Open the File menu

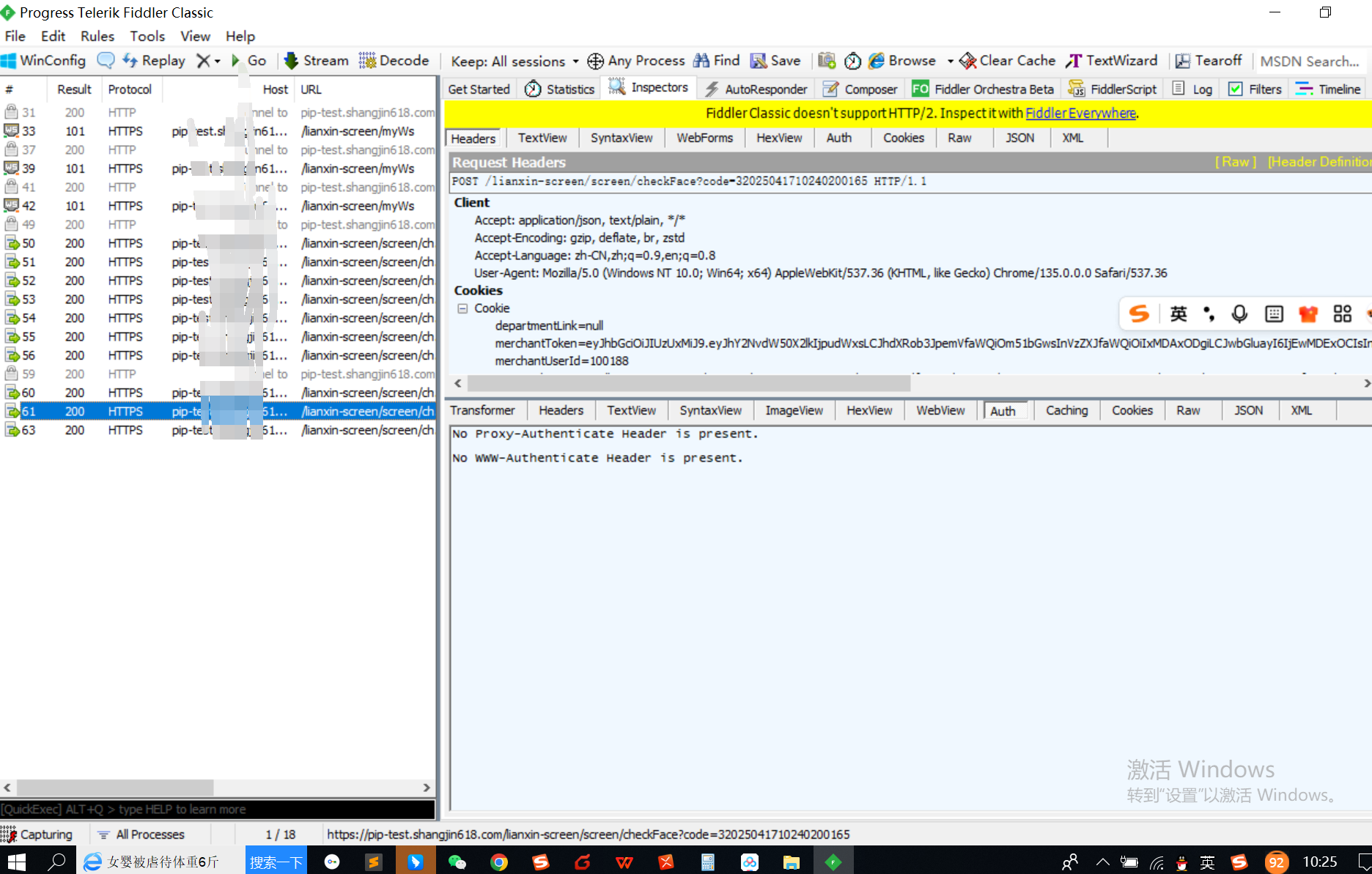[x=15, y=36]
